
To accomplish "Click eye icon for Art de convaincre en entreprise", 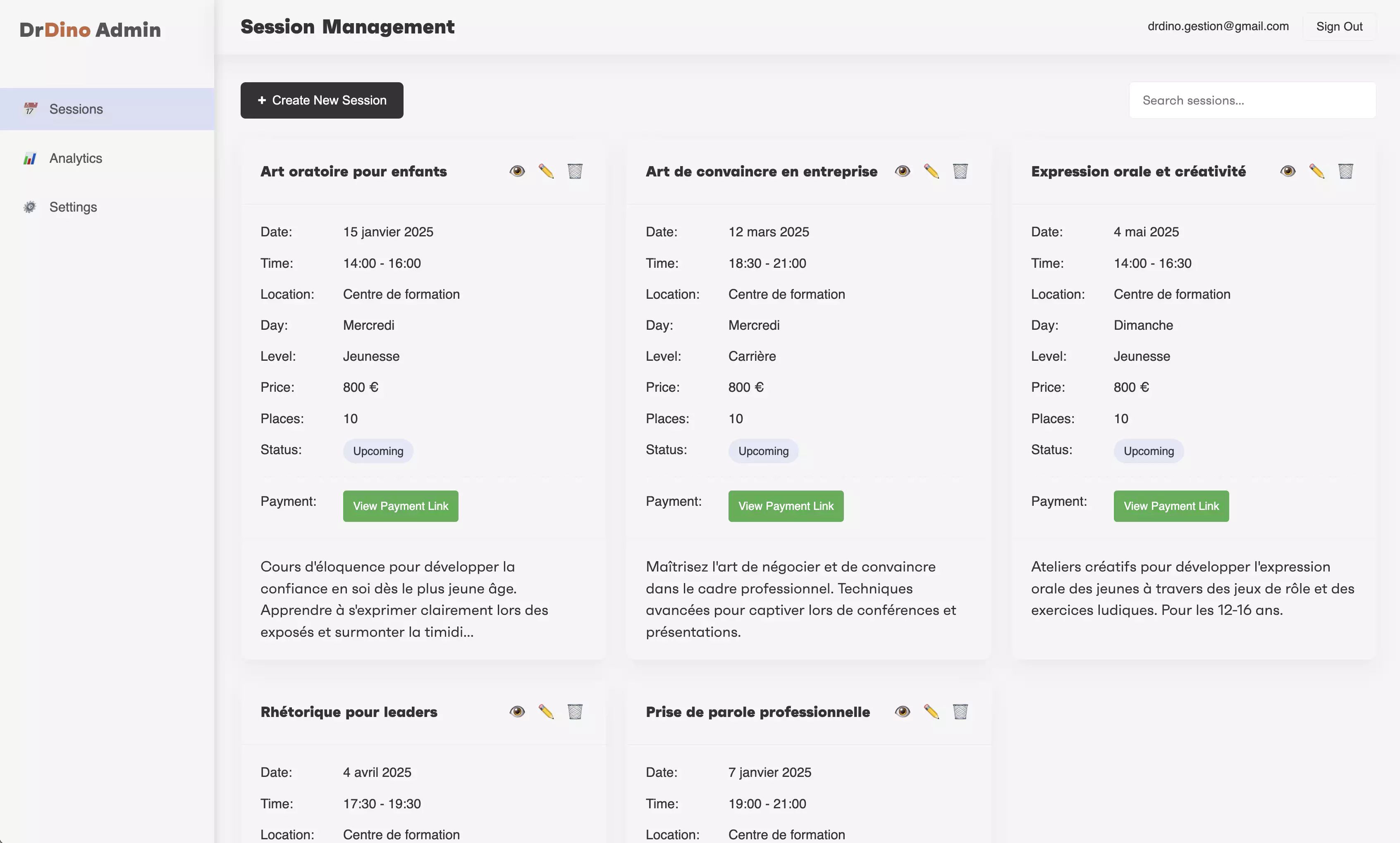I will pos(902,171).
